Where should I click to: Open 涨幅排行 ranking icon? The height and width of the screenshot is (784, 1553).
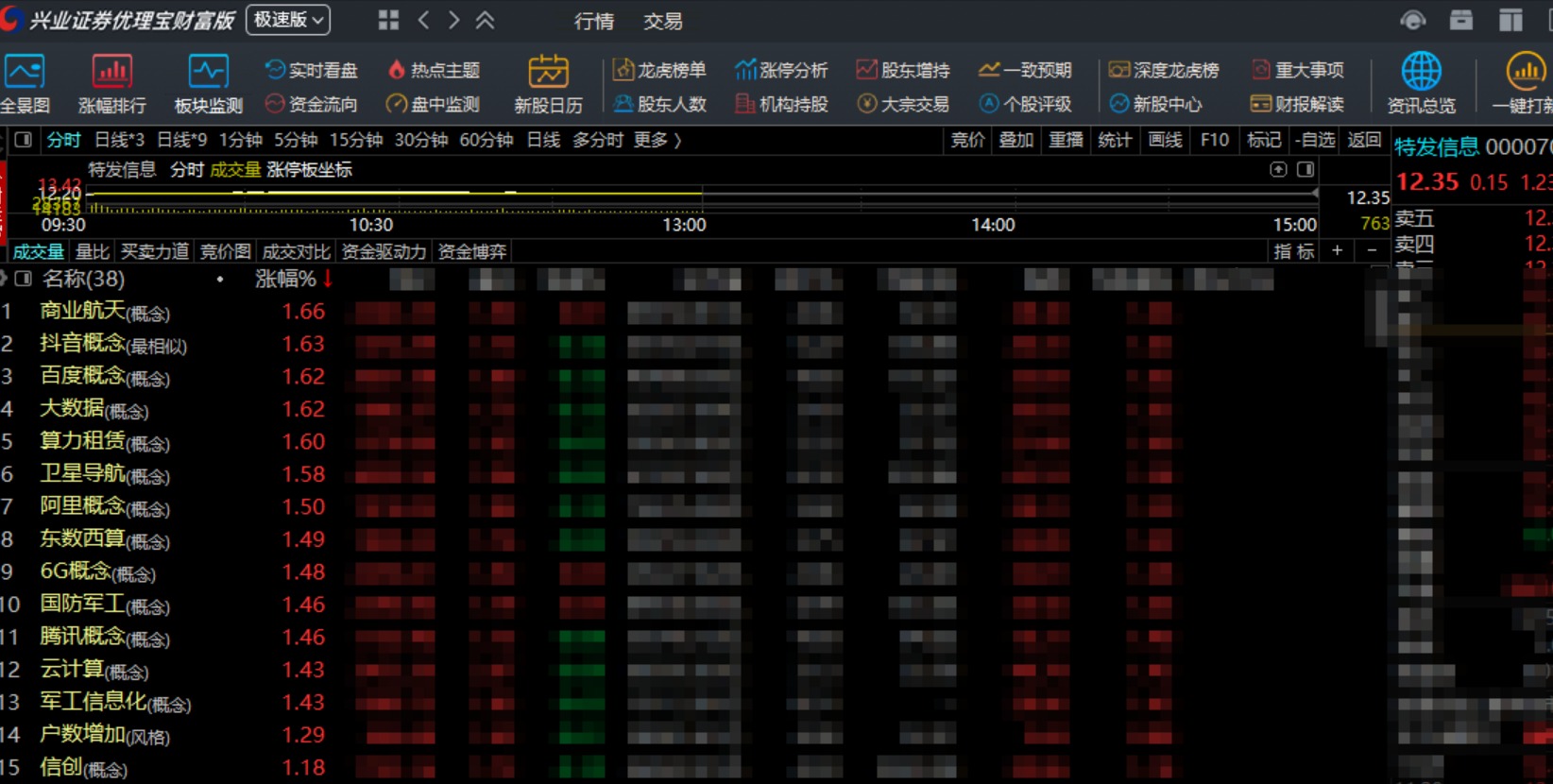[111, 85]
